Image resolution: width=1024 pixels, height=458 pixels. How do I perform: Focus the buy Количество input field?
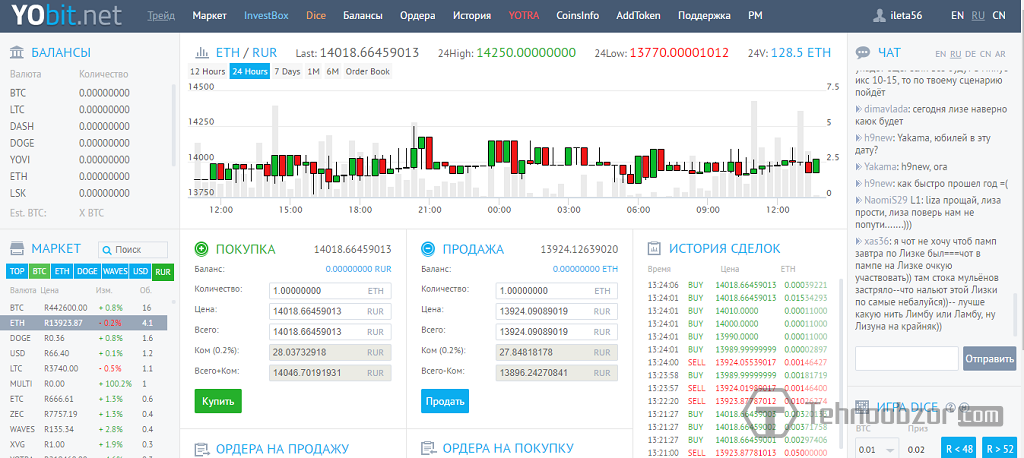click(330, 291)
